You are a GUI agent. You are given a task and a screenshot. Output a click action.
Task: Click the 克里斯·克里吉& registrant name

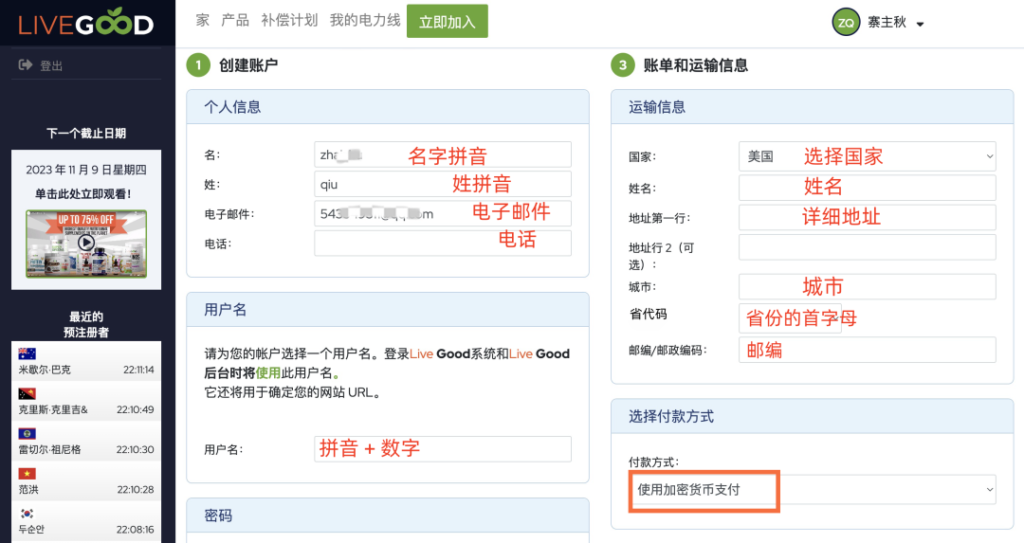[53, 410]
